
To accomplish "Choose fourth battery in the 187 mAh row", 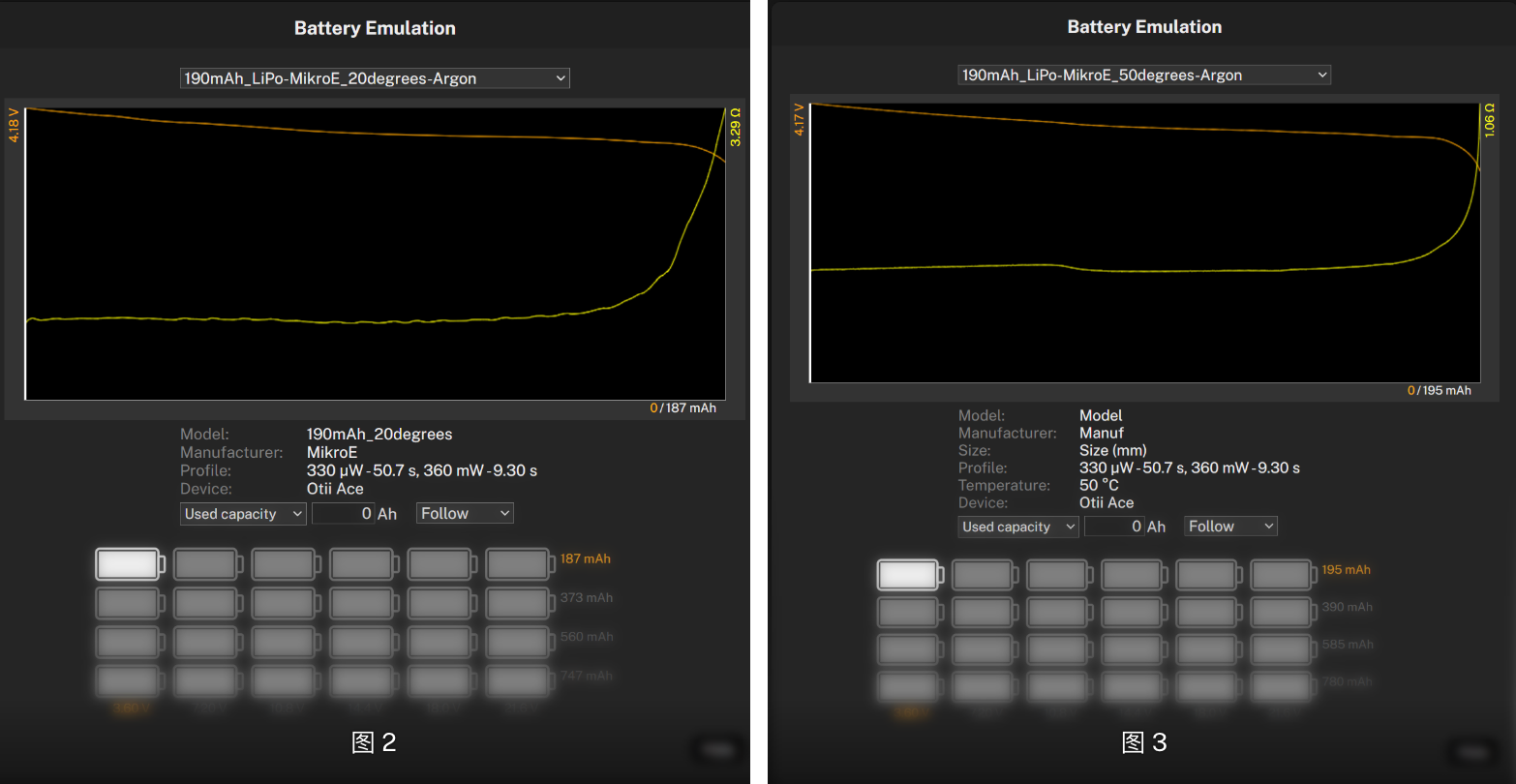I will [x=364, y=564].
